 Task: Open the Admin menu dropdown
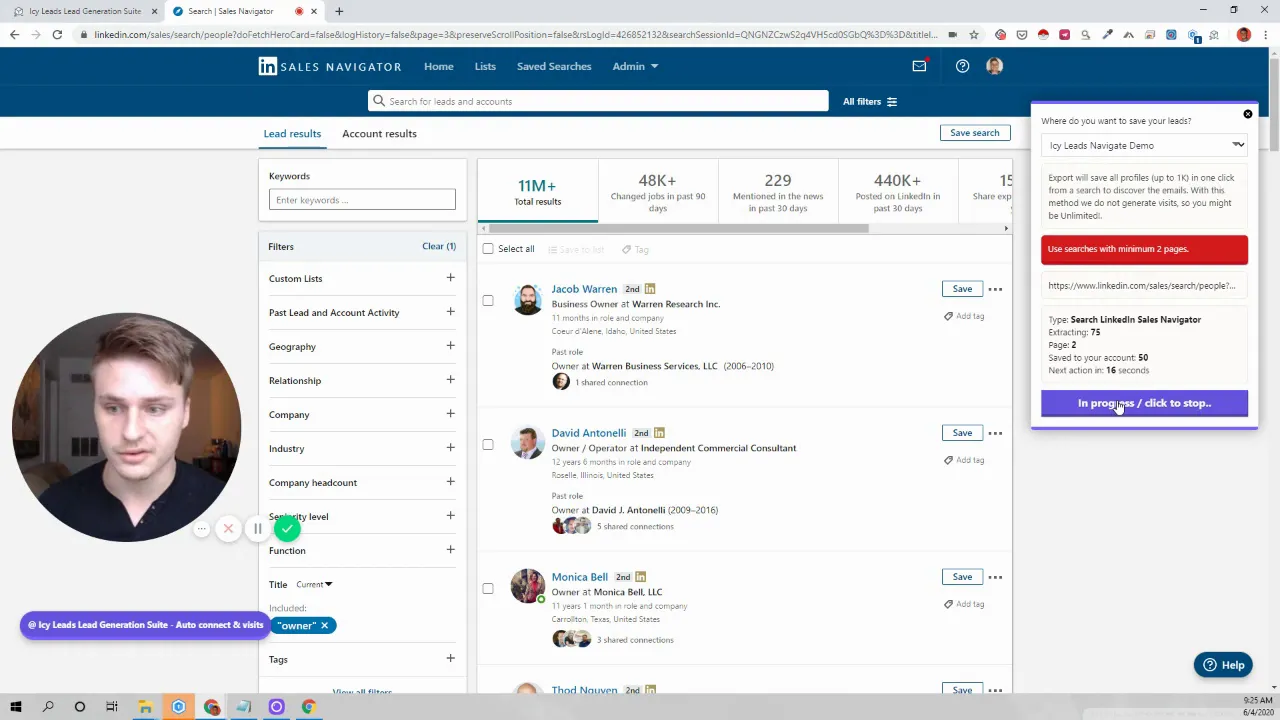tap(635, 67)
